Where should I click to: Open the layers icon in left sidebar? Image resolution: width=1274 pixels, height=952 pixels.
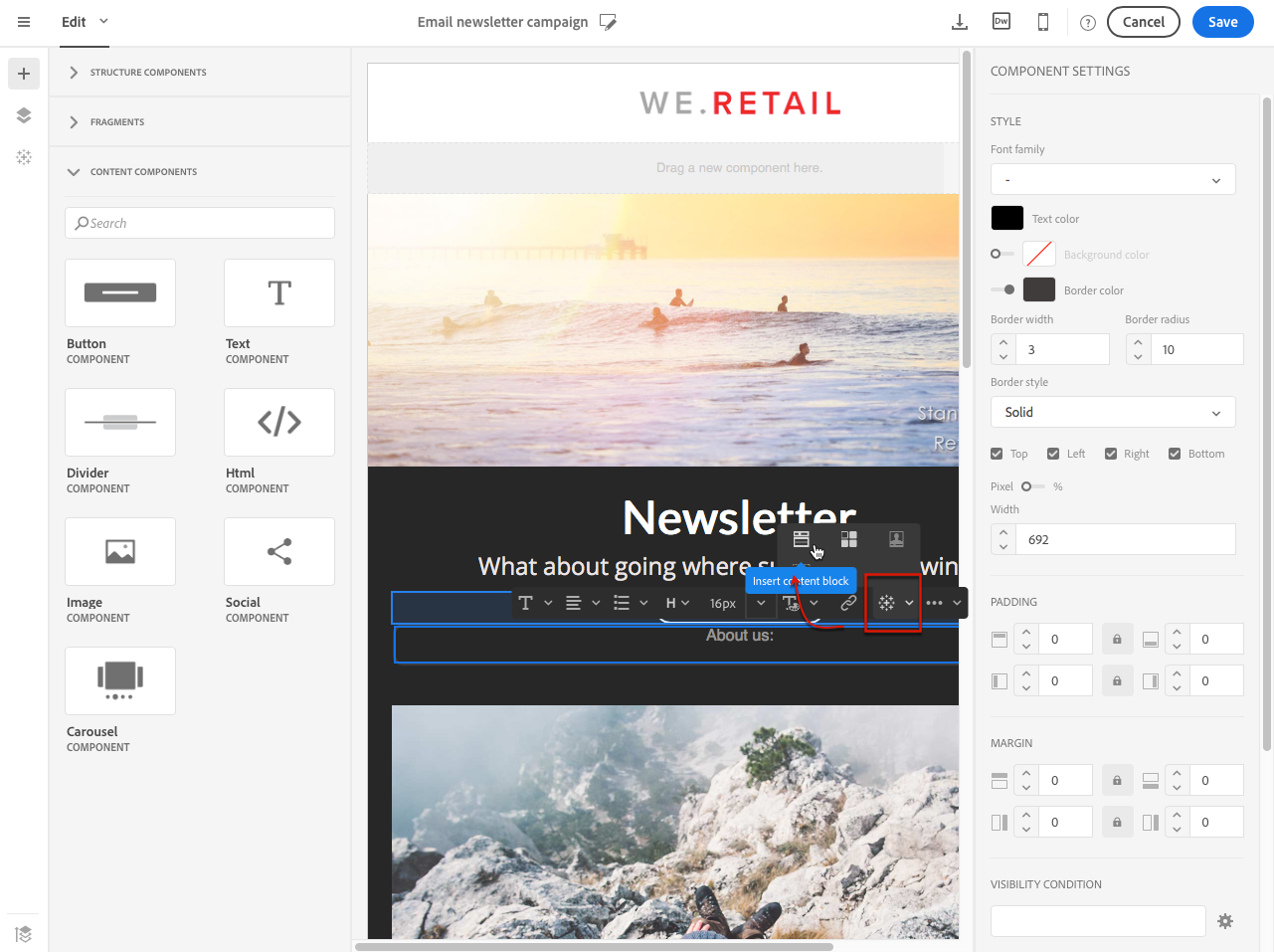point(24,115)
